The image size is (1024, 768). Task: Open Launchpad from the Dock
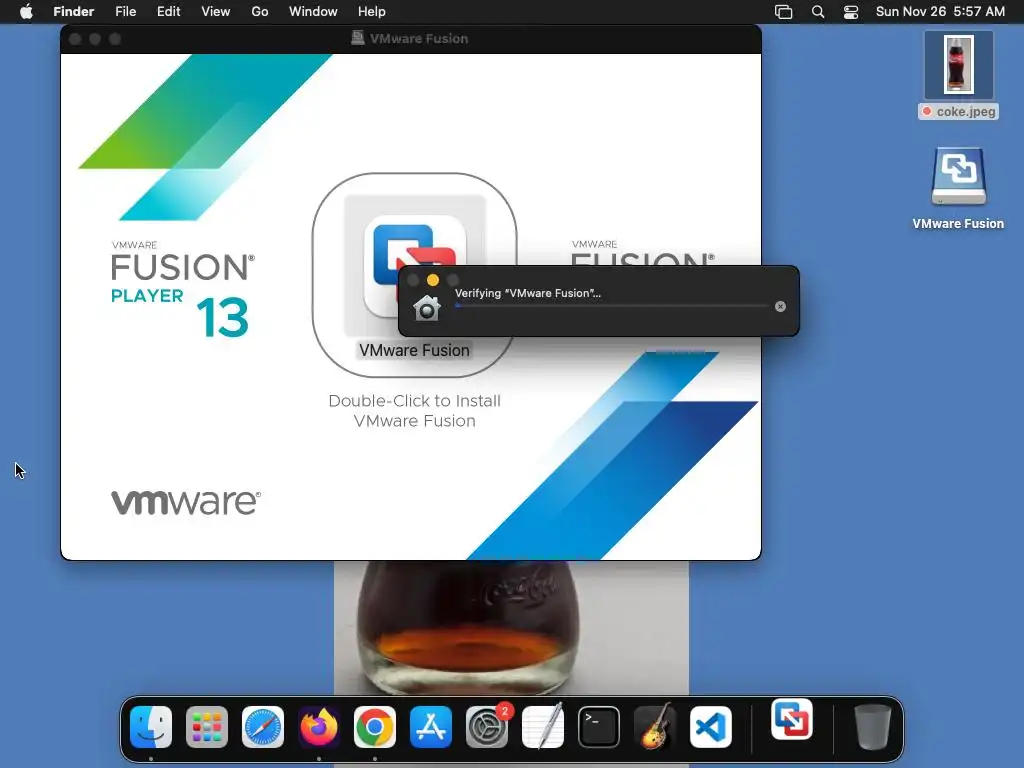207,727
